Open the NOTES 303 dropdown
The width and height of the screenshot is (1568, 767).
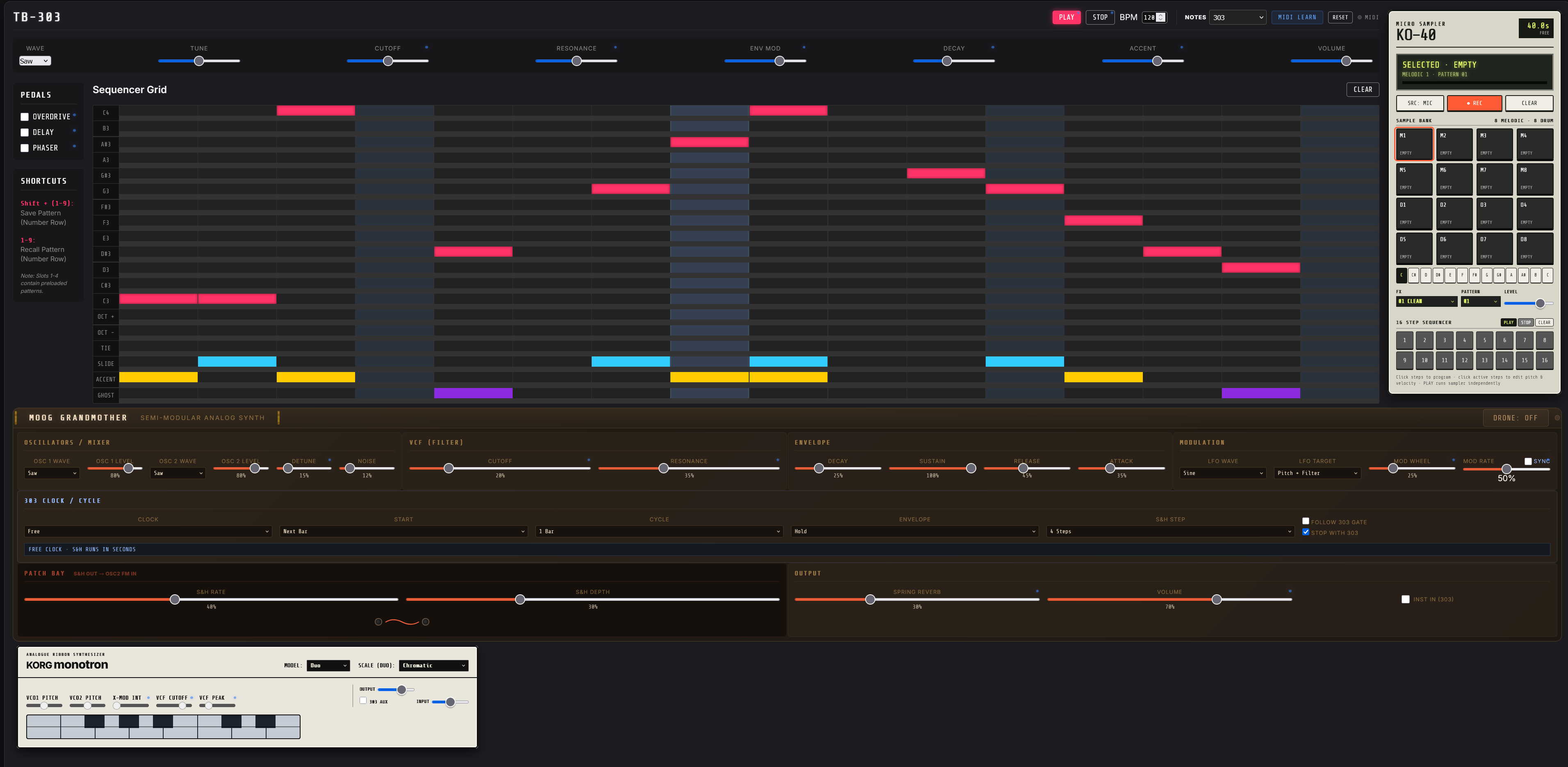[x=1238, y=18]
